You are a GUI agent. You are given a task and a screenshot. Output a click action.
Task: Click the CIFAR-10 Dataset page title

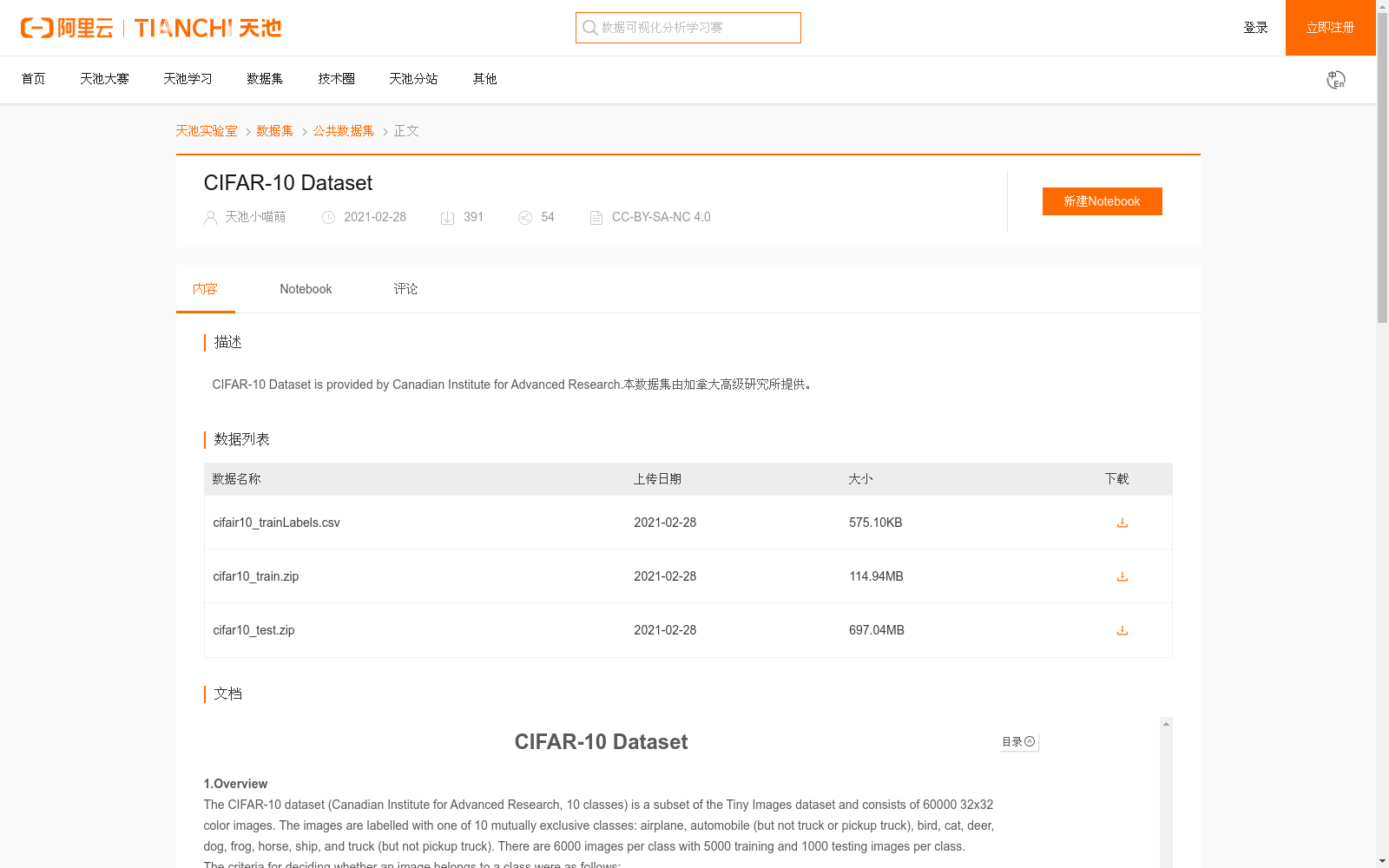coord(288,183)
